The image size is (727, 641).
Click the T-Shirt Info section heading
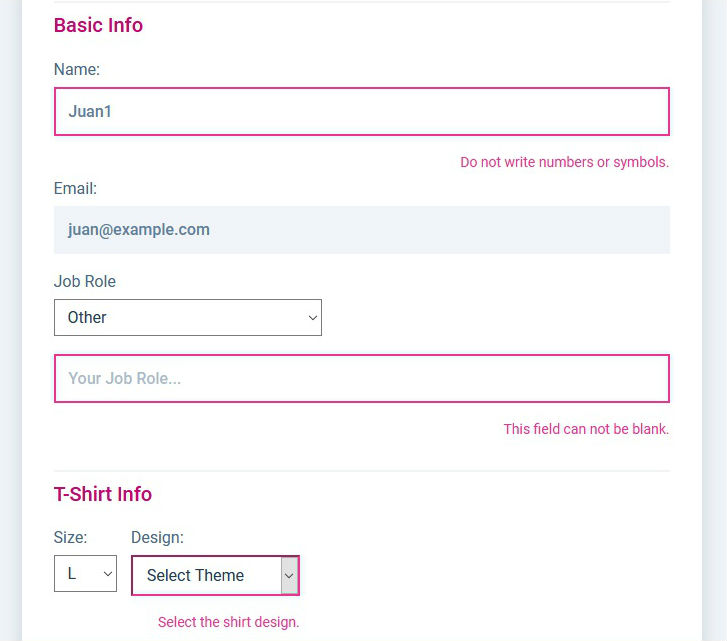click(103, 494)
